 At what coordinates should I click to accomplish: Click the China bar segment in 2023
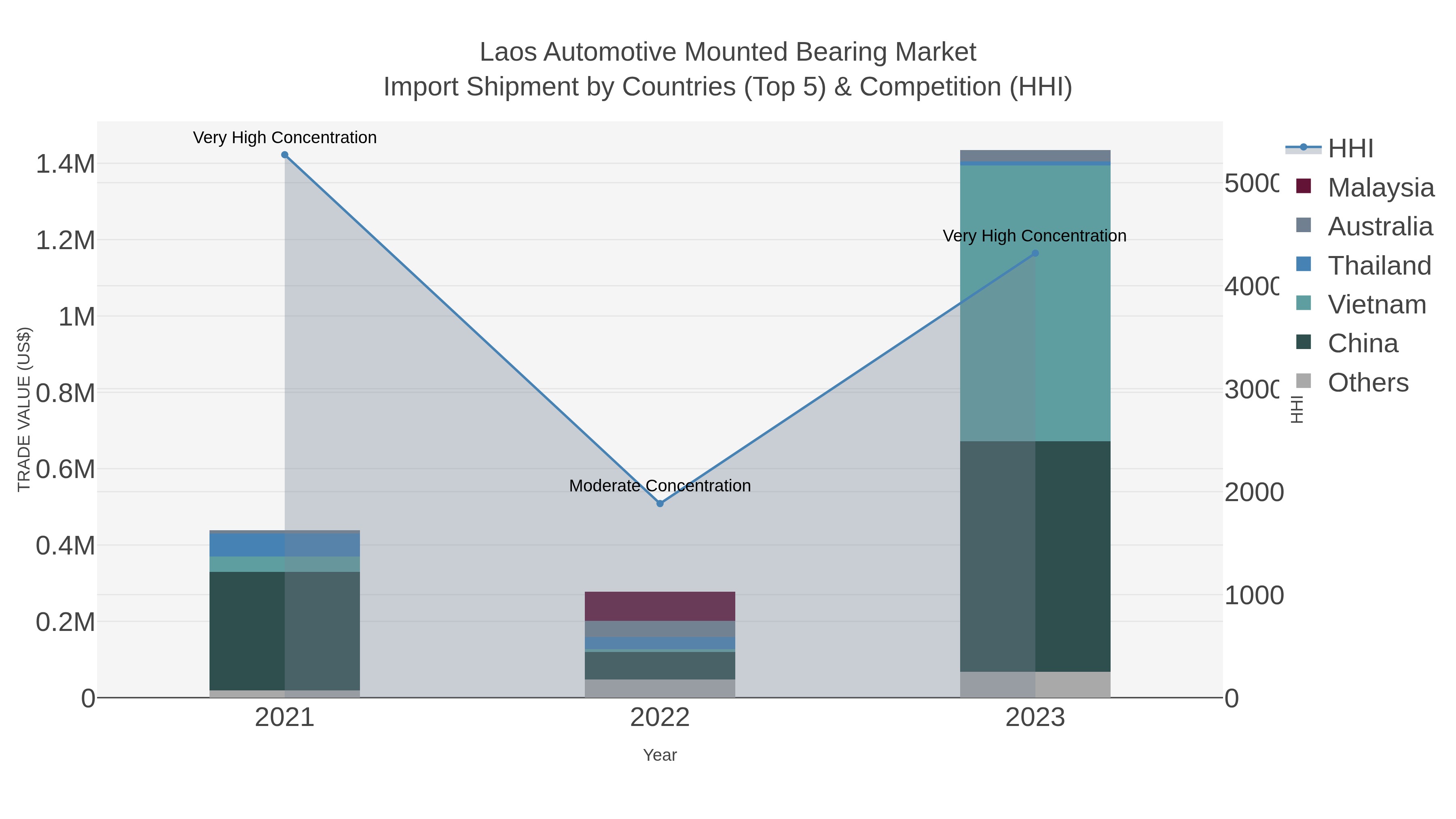pyautogui.click(x=1035, y=557)
